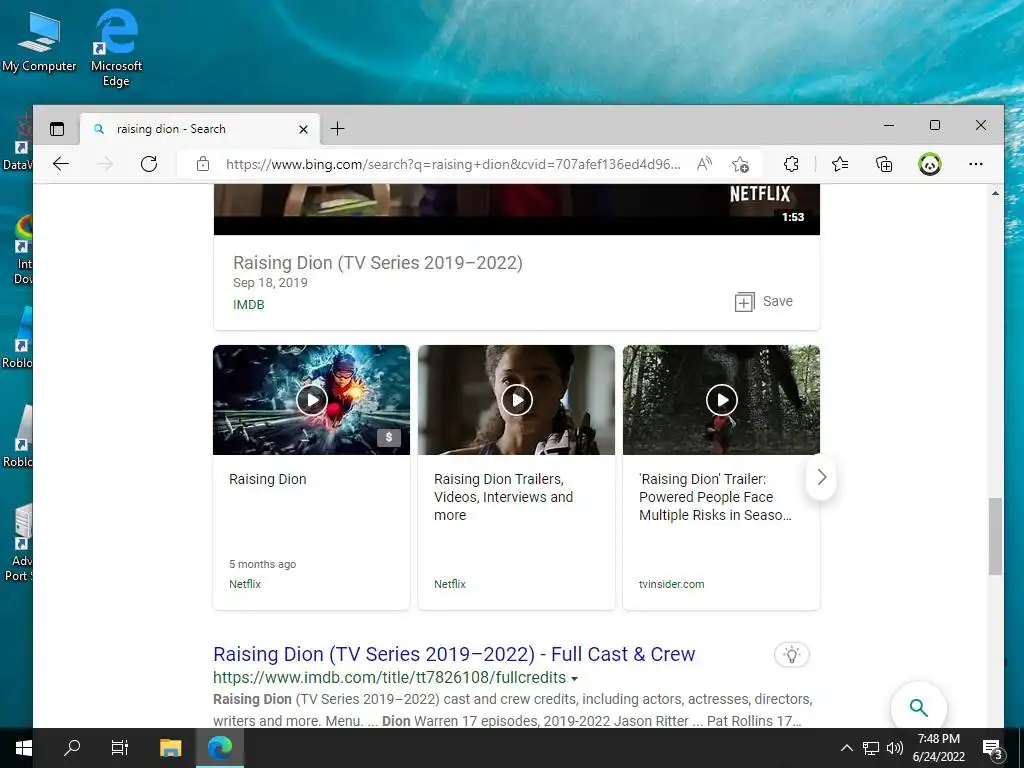Image resolution: width=1024 pixels, height=768 pixels.
Task: Open Raising Dion Full Cast & Crew result
Action: [454, 654]
